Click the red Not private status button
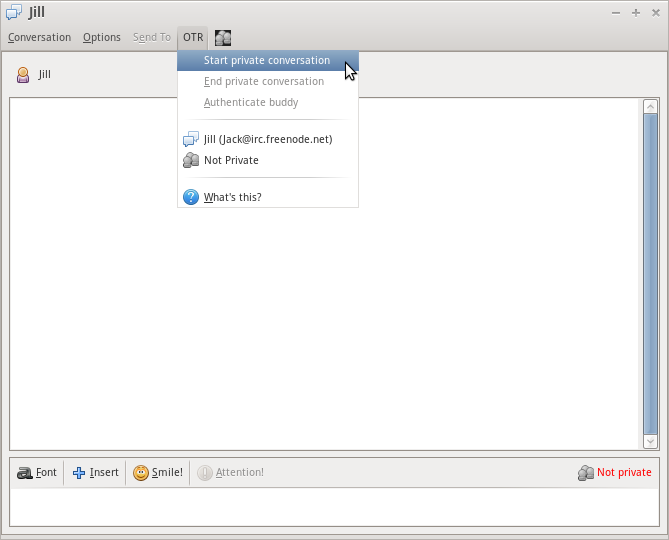Viewport: 669px width, 540px height. click(623, 473)
